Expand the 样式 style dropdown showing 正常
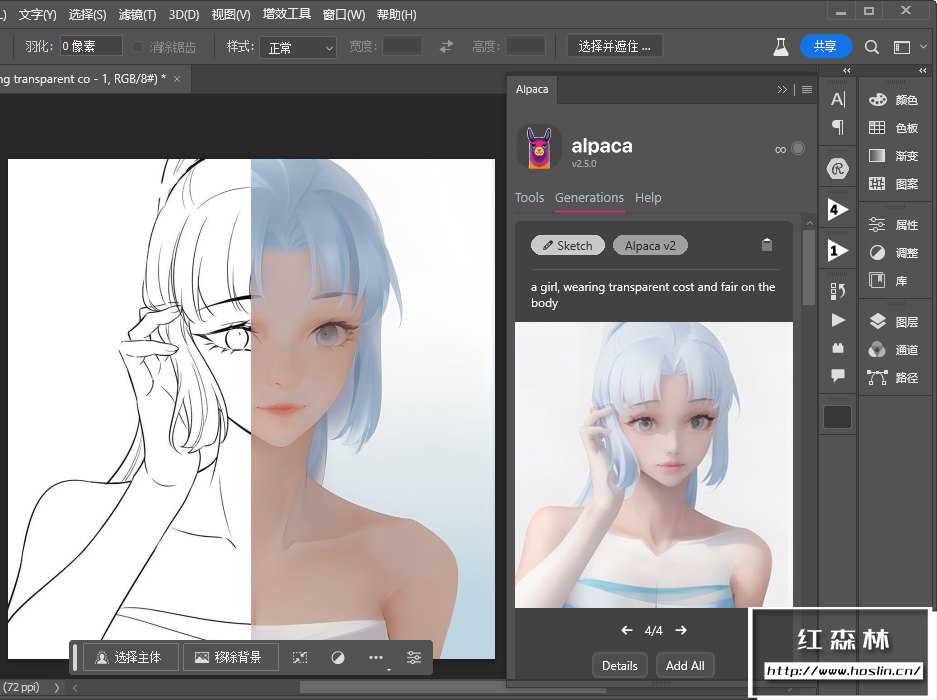 (x=298, y=47)
